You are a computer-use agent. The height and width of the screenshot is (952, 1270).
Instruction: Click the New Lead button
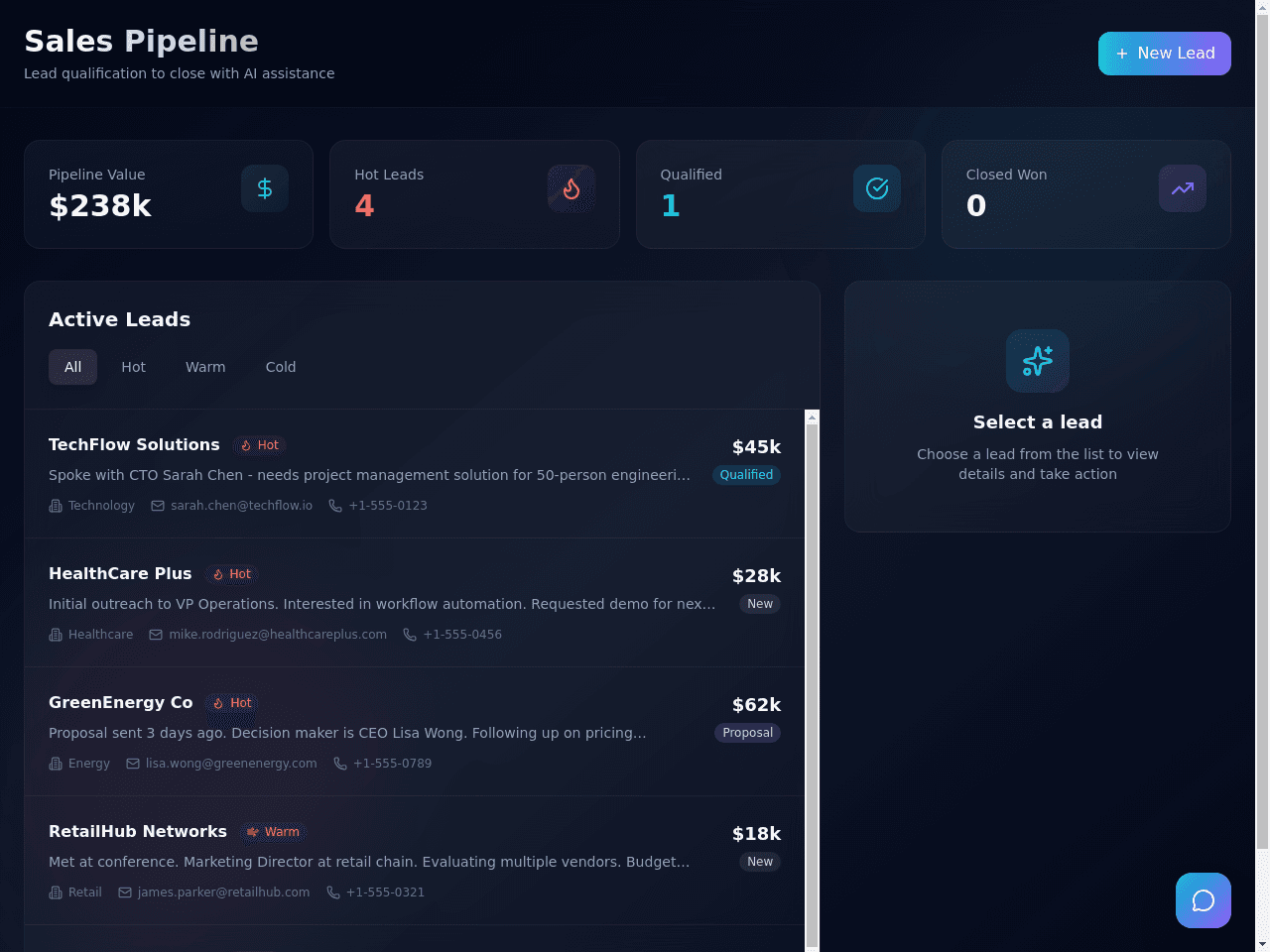1164,54
